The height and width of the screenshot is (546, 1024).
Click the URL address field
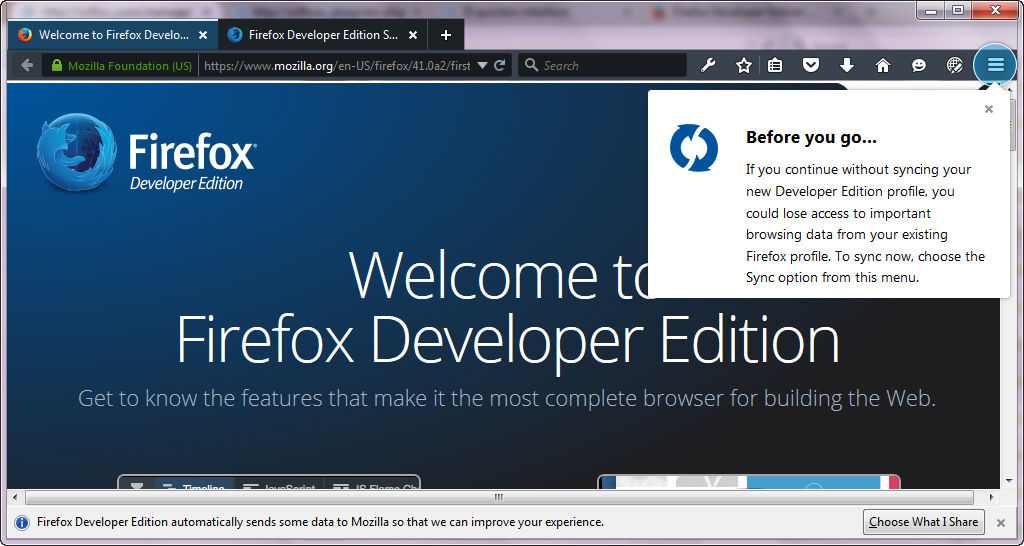(337, 65)
